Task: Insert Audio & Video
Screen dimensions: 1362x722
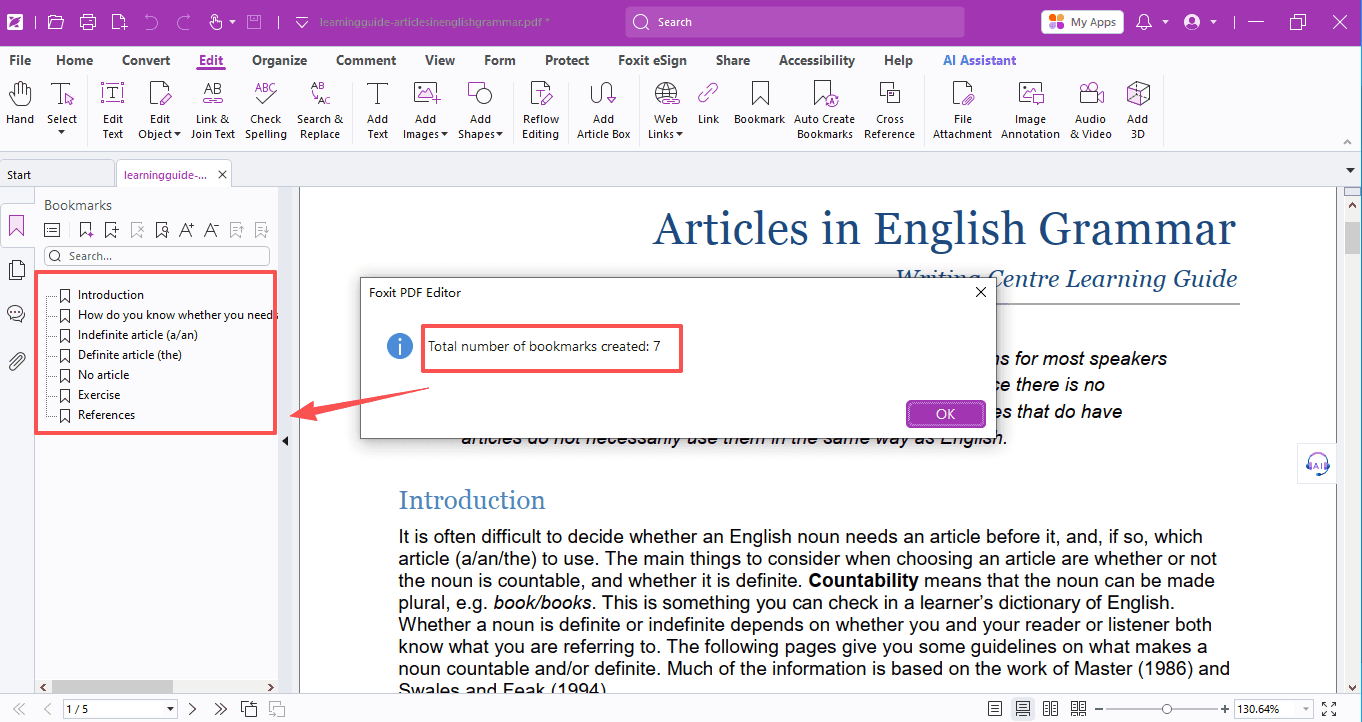Action: pos(1091,110)
